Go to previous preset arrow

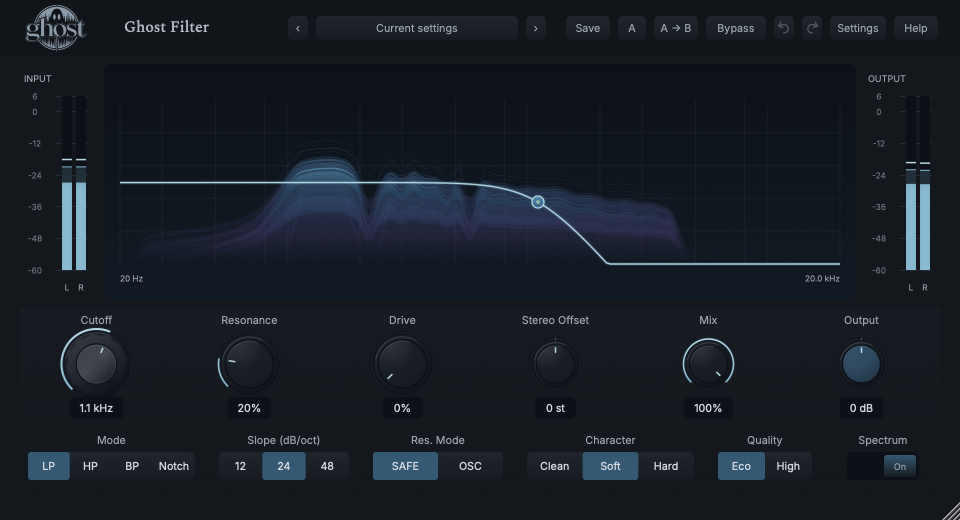coord(298,28)
